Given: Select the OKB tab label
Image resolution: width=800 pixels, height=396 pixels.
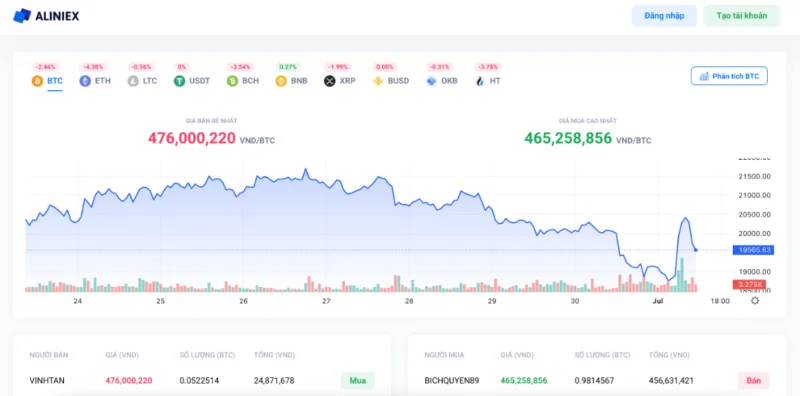Looking at the screenshot, I should pyautogui.click(x=449, y=81).
